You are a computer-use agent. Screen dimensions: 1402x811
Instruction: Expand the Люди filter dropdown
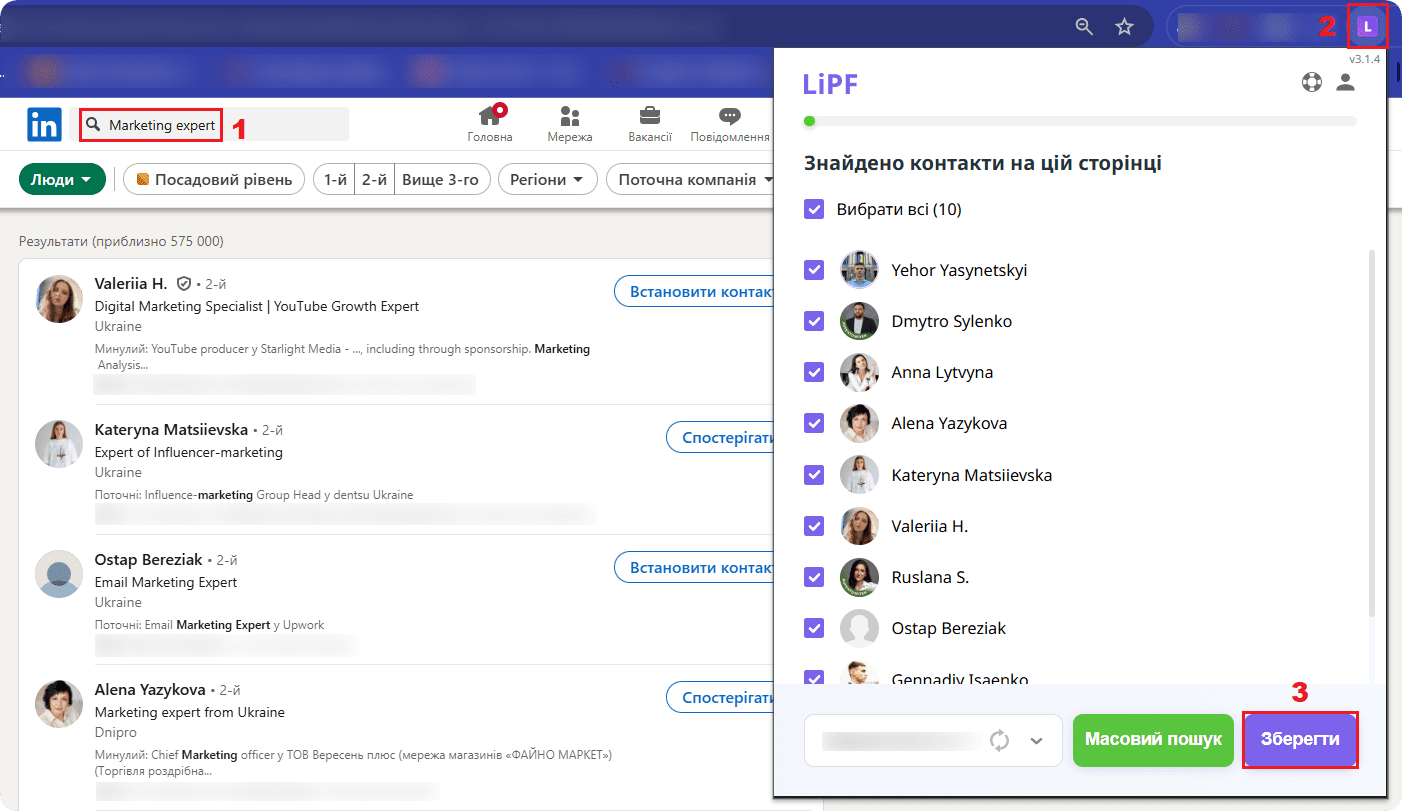pos(62,180)
